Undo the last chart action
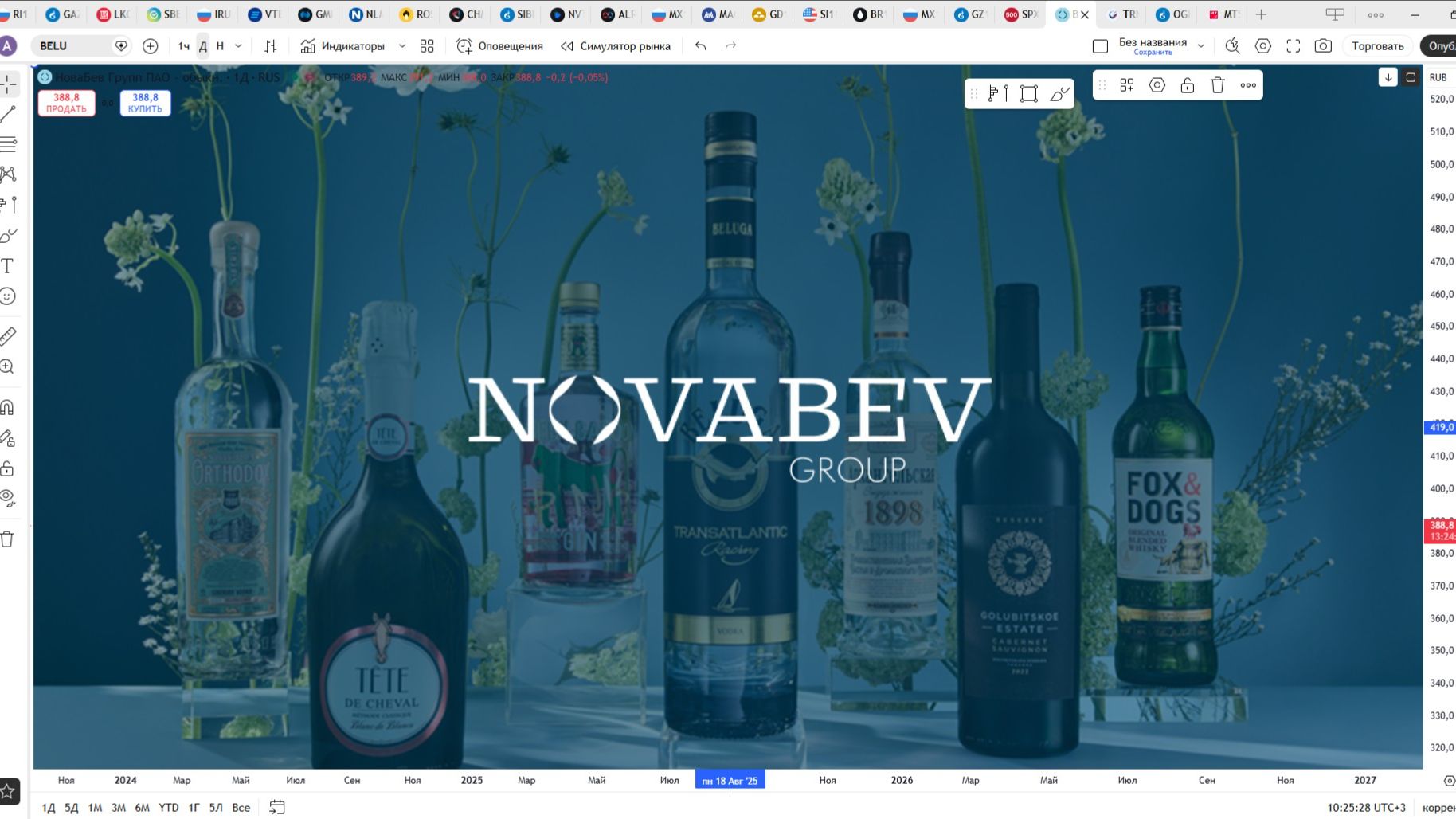The height and width of the screenshot is (819, 1456). click(700, 46)
